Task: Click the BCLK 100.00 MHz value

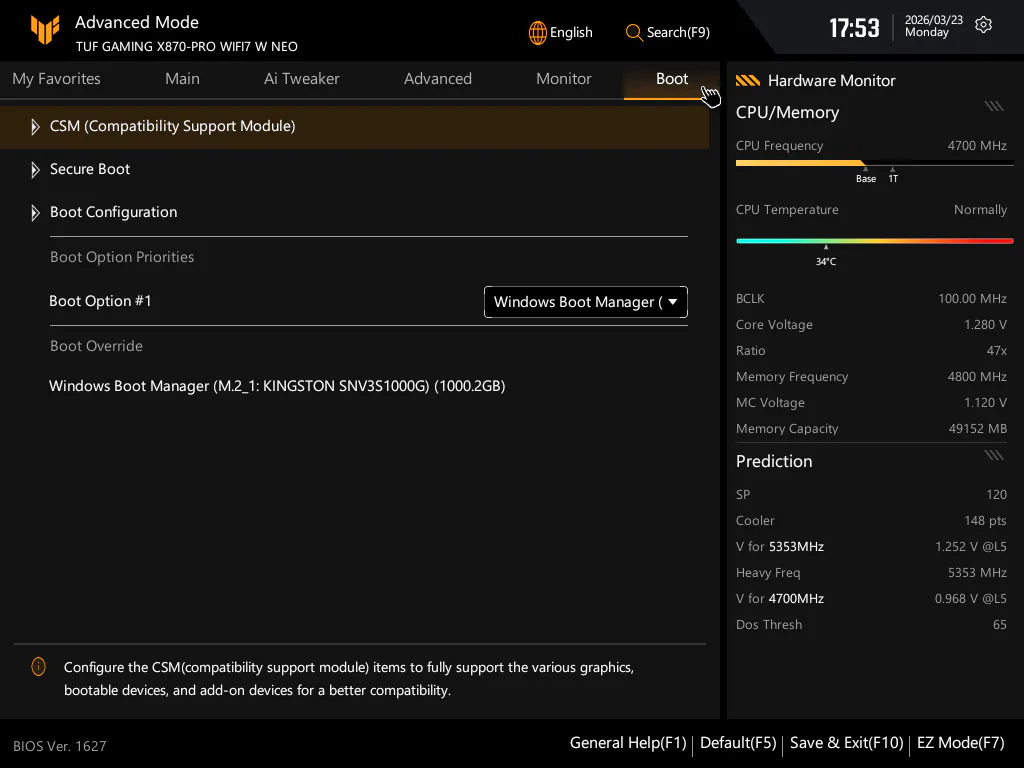Action: point(972,298)
